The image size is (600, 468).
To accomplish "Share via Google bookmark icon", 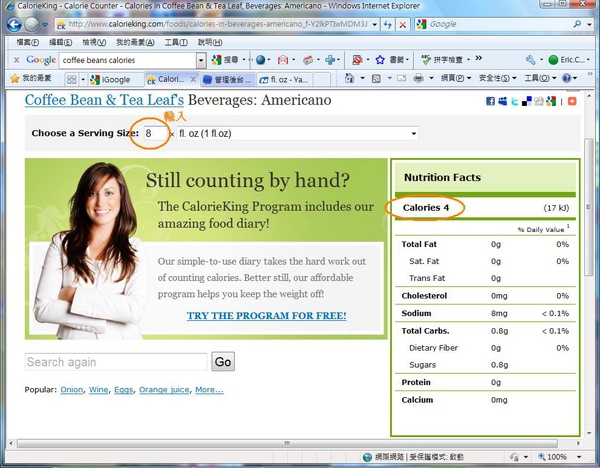I will [x=551, y=101].
